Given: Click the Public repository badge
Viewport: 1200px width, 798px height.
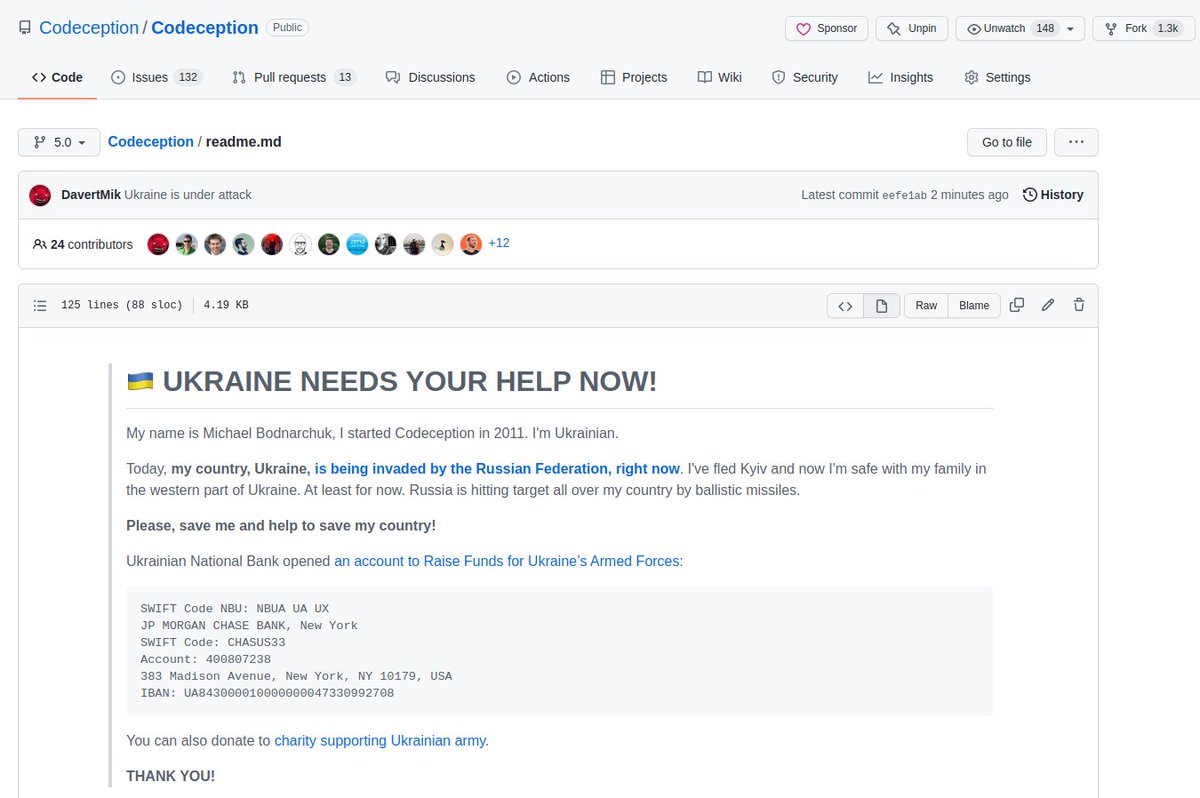Looking at the screenshot, I should [x=287, y=28].
